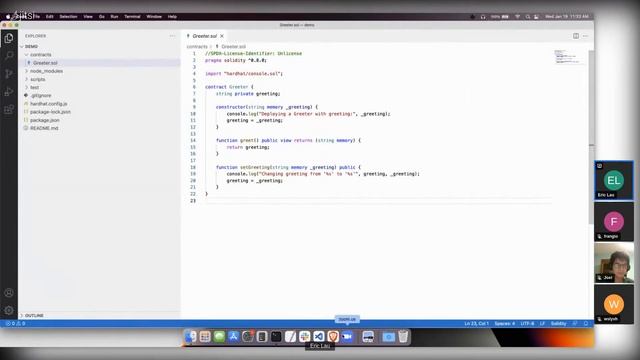This screenshot has height=360, width=640.
Task: Select Greeter.sol in the file tree
Action: (x=100, y=63)
